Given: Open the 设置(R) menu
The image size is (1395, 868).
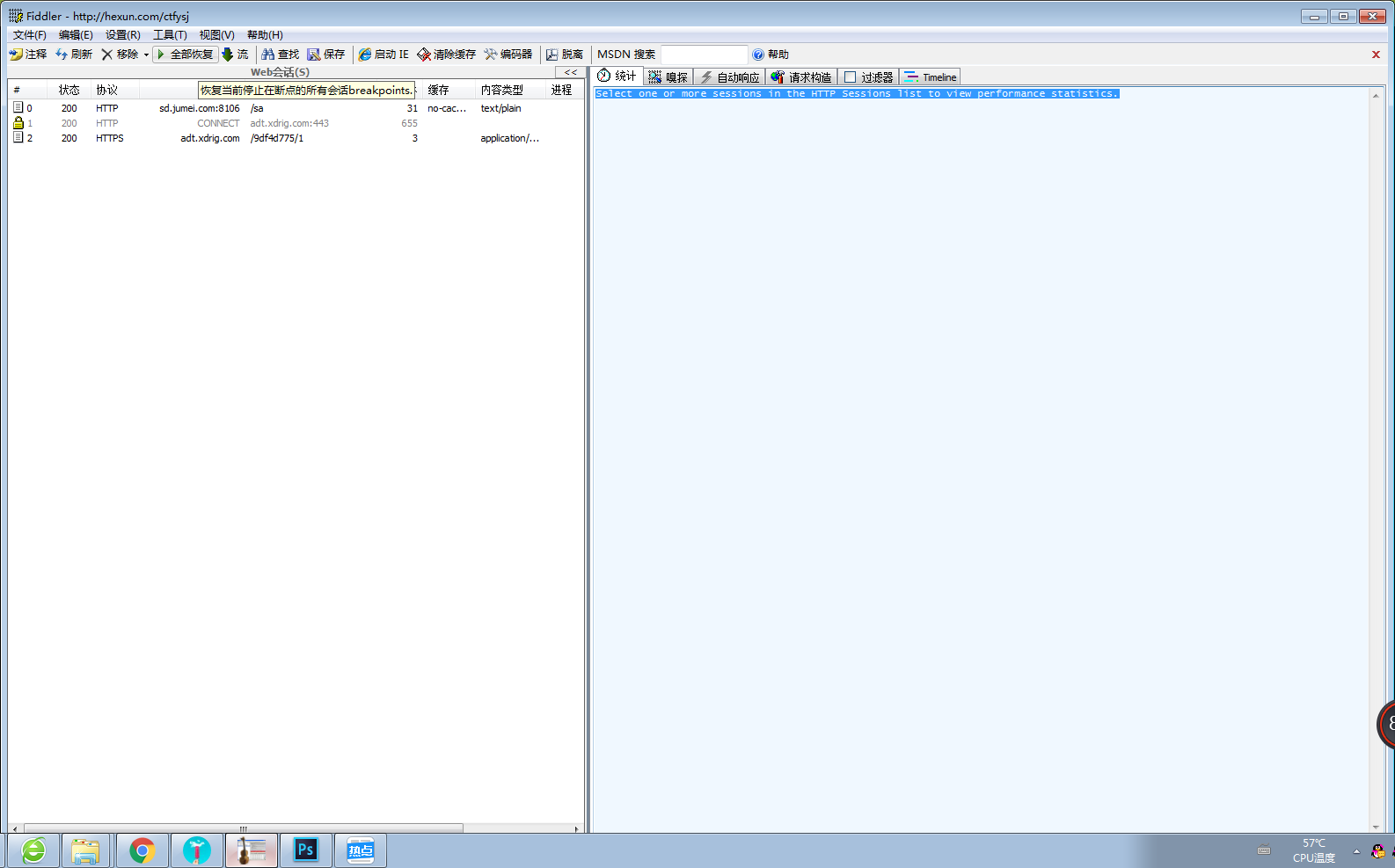Looking at the screenshot, I should coord(123,35).
